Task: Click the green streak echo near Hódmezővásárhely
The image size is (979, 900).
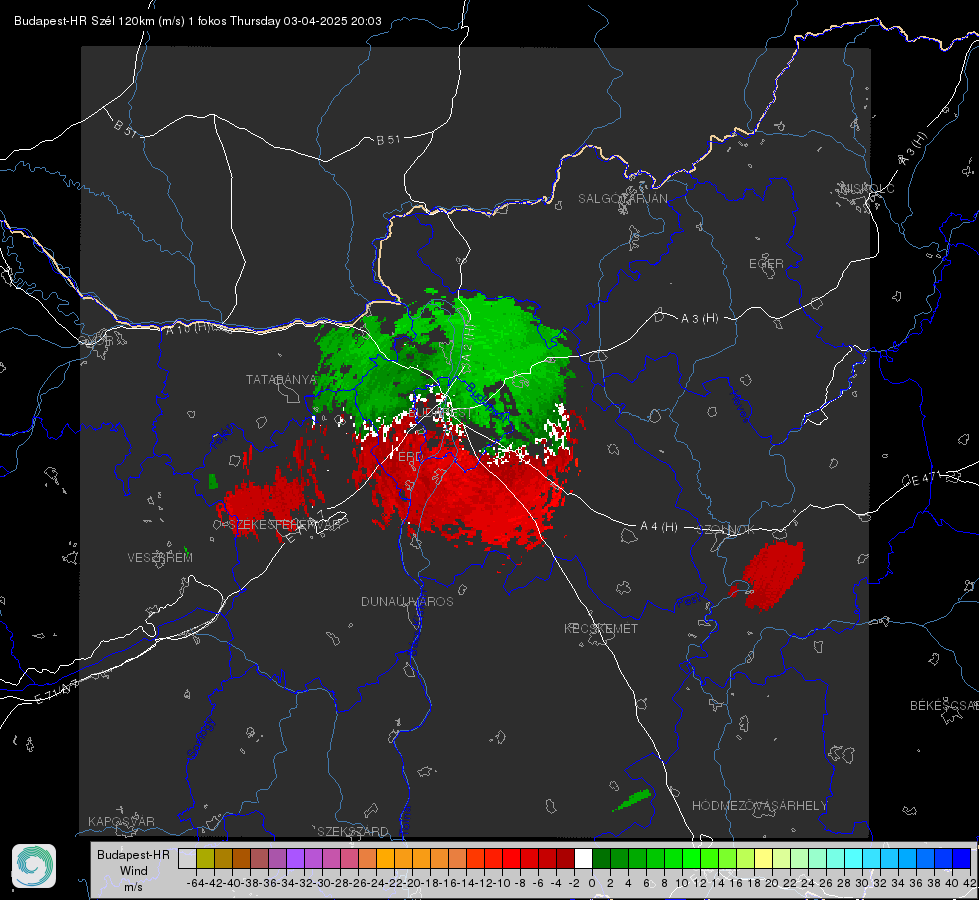Action: 633,800
